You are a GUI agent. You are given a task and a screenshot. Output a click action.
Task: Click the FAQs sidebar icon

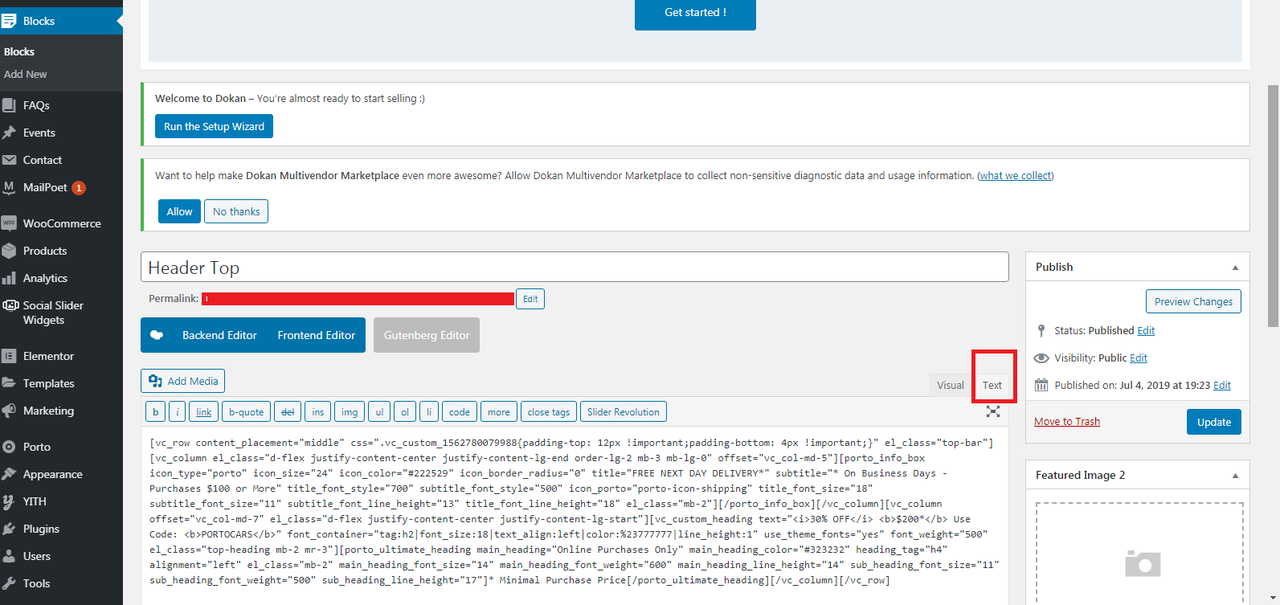point(9,105)
